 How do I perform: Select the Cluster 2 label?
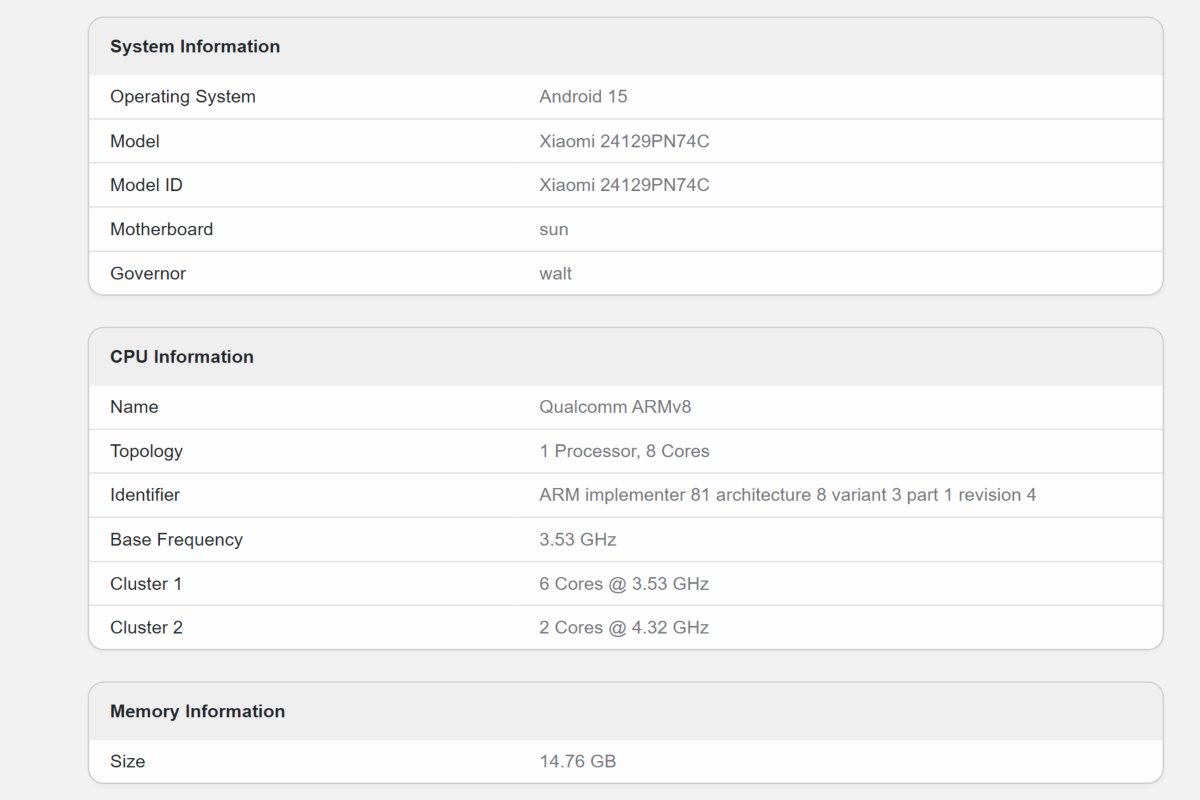point(146,627)
